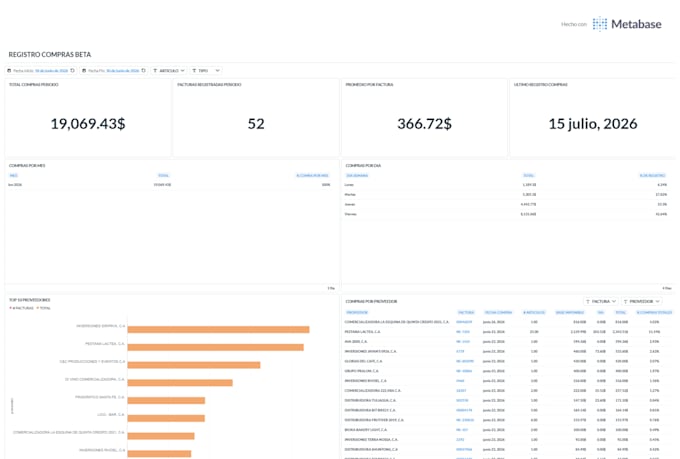
Task: Reset the Fecha Inicio filter
Action: point(72,70)
